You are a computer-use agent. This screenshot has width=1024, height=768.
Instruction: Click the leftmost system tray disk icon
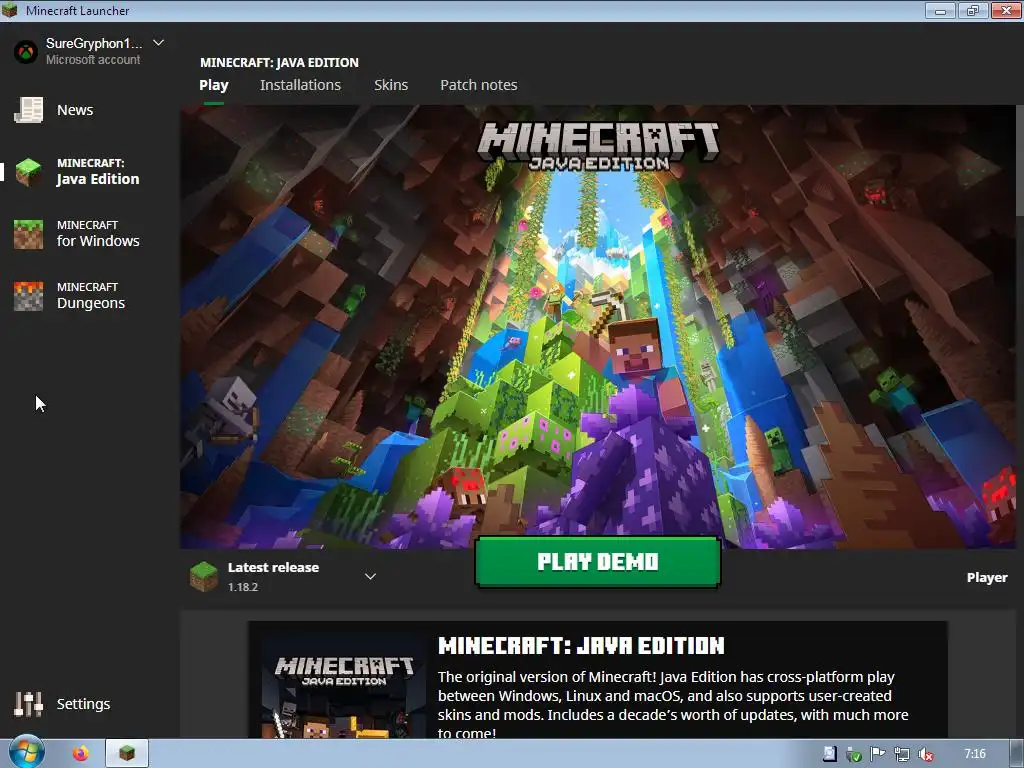[829, 754]
